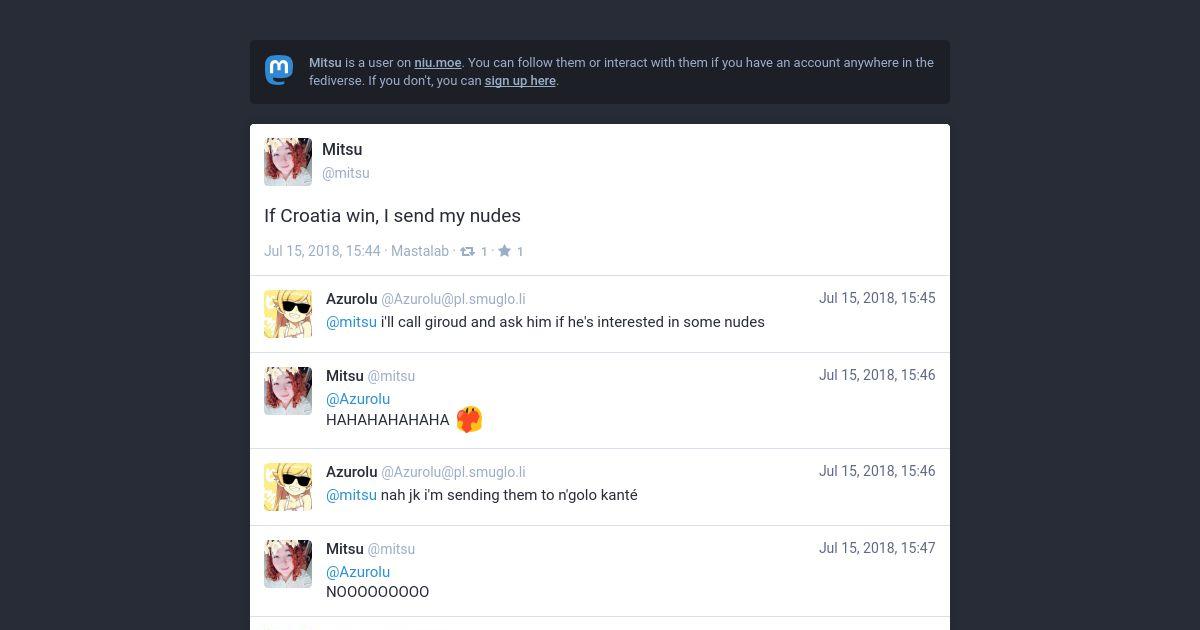This screenshot has height=630, width=1200.
Task: Open the 15:45 timestamp on Azurolu's reply
Action: (x=877, y=298)
